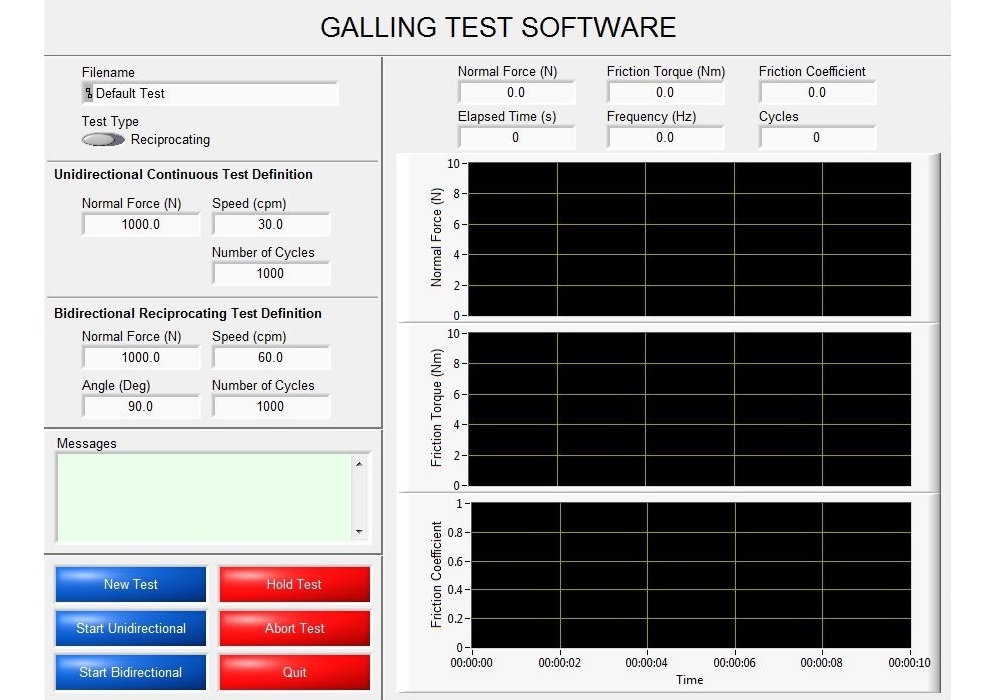The height and width of the screenshot is (700, 1000).
Task: Click the Messages scrollbar up arrow
Action: [360, 463]
